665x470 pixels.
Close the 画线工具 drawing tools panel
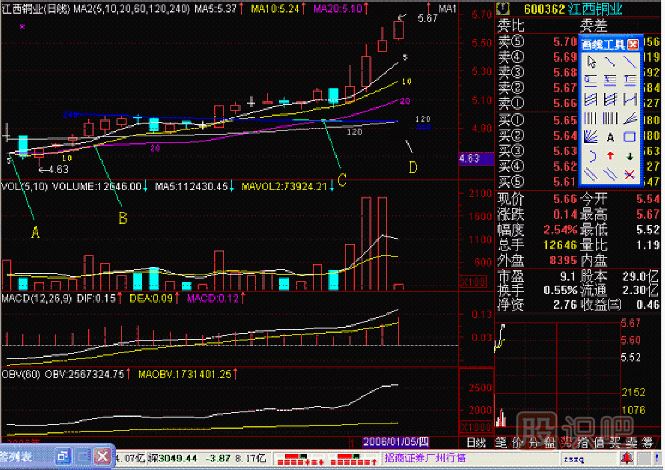[632, 44]
